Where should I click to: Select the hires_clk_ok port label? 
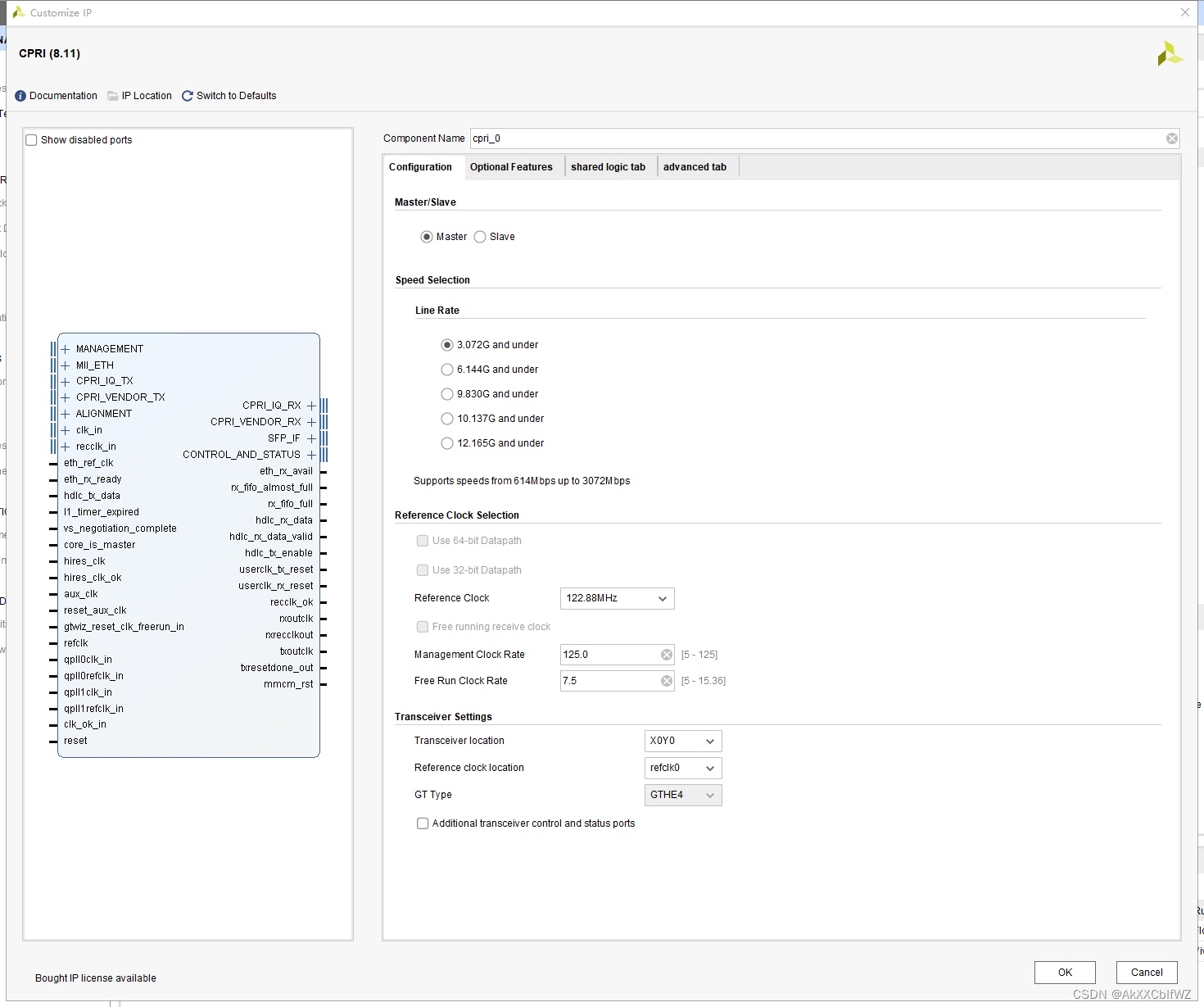pos(93,578)
